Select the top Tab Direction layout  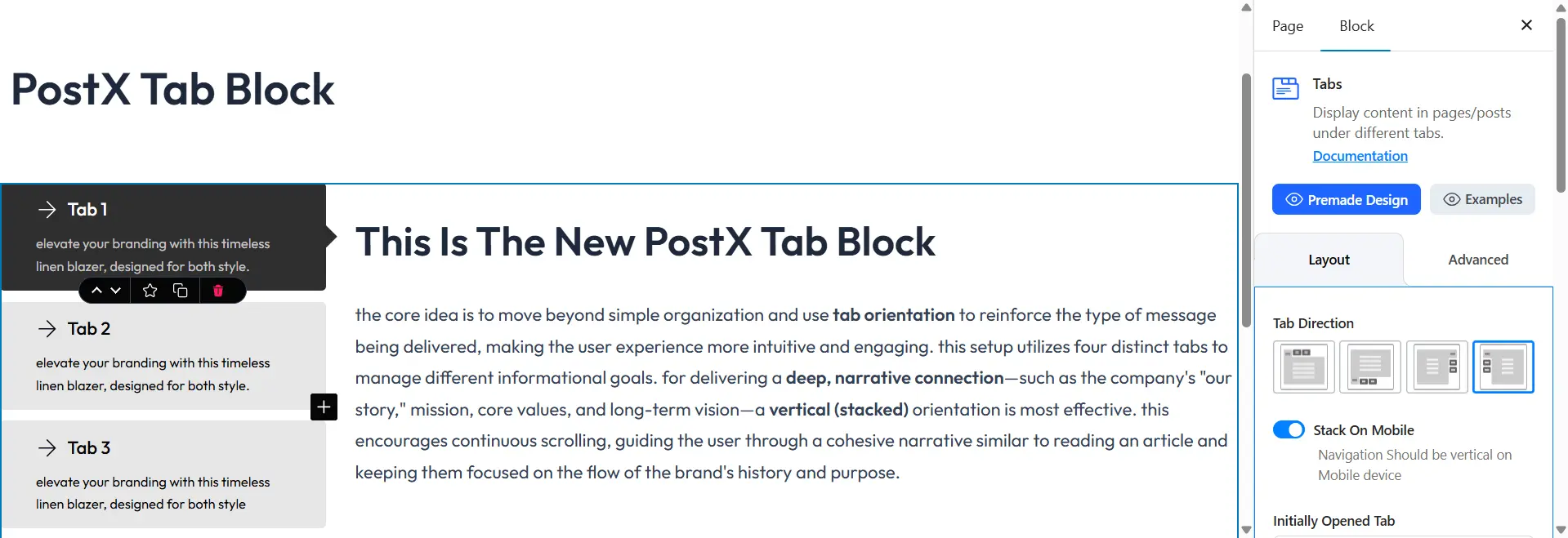[x=1303, y=367]
